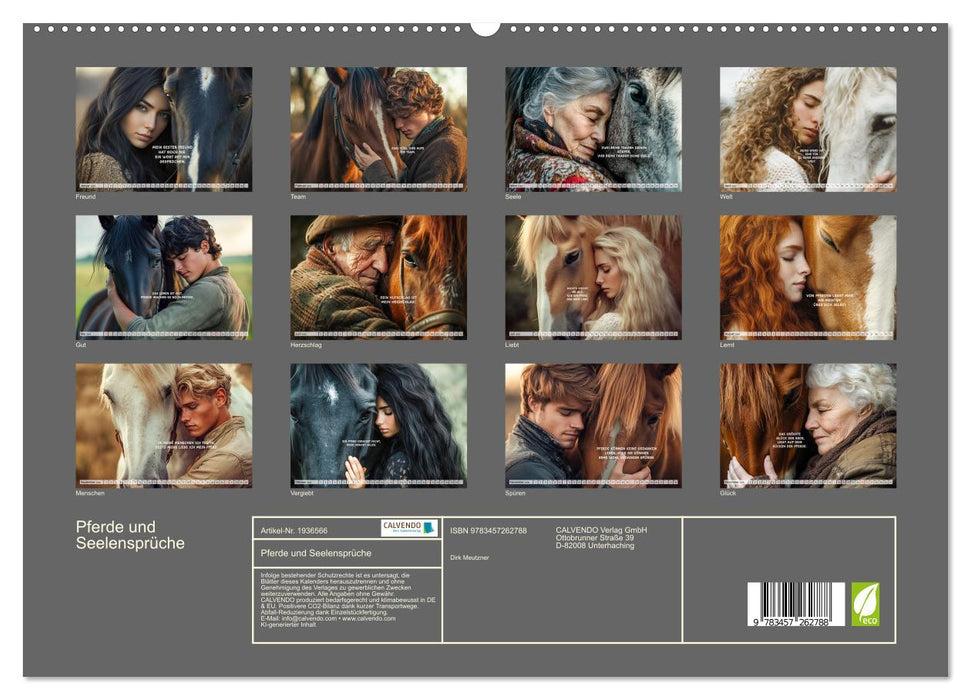This screenshot has height=700, width=971.
Task: Select the 'Vergibt' thumbnail with dark horse
Action: coord(378,425)
